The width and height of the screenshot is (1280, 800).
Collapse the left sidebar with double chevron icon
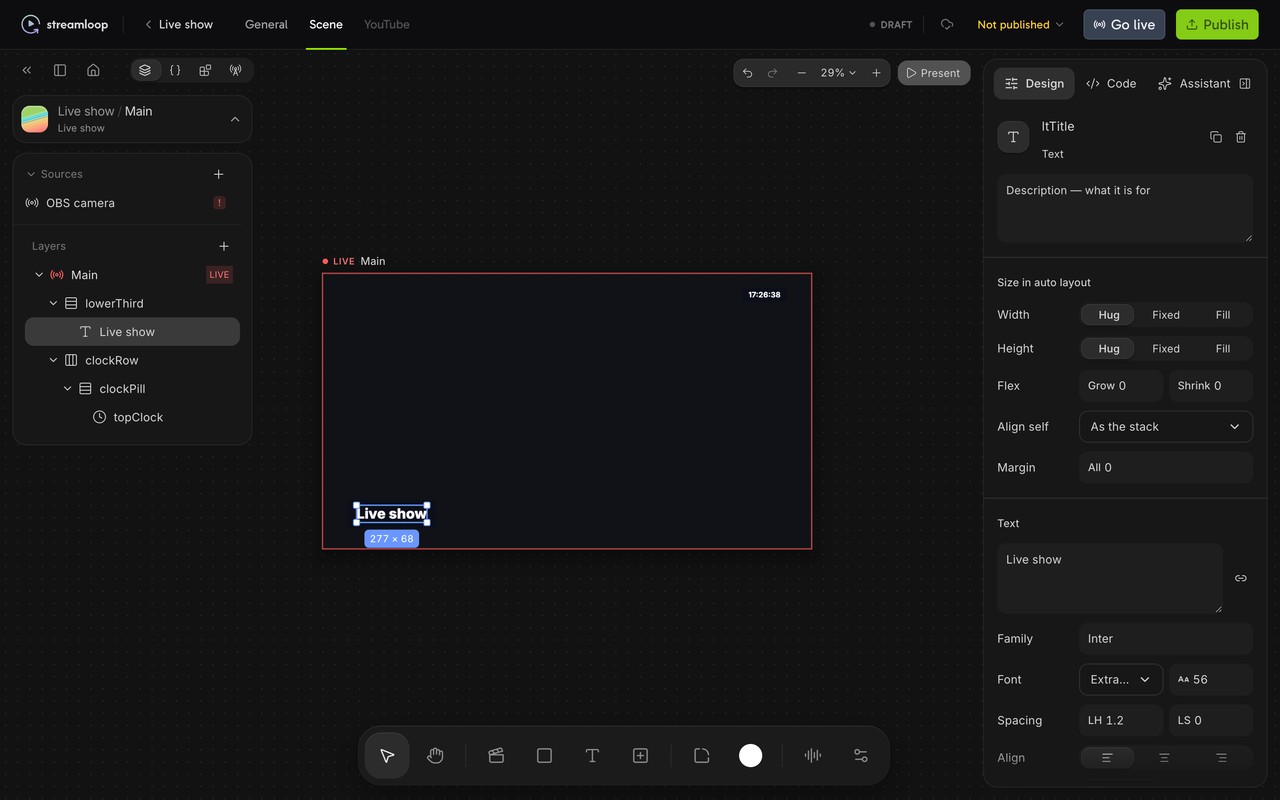pos(27,70)
